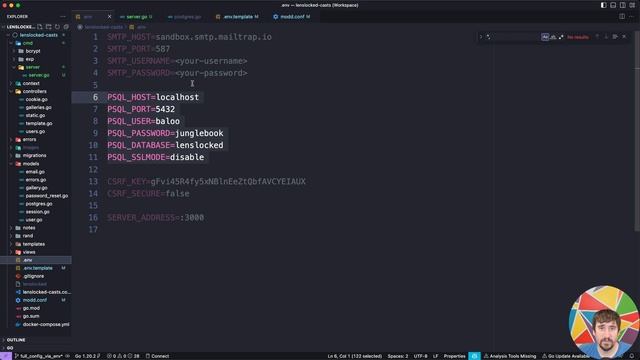Expand the replace field in find widget
Viewport: 640px width, 360px height.
point(481,37)
